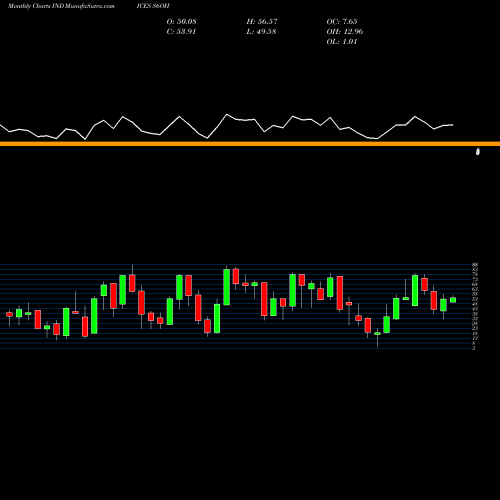Select the ticker symbol label next to the title
The width and height of the screenshot is (500, 500).
click(153, 6)
